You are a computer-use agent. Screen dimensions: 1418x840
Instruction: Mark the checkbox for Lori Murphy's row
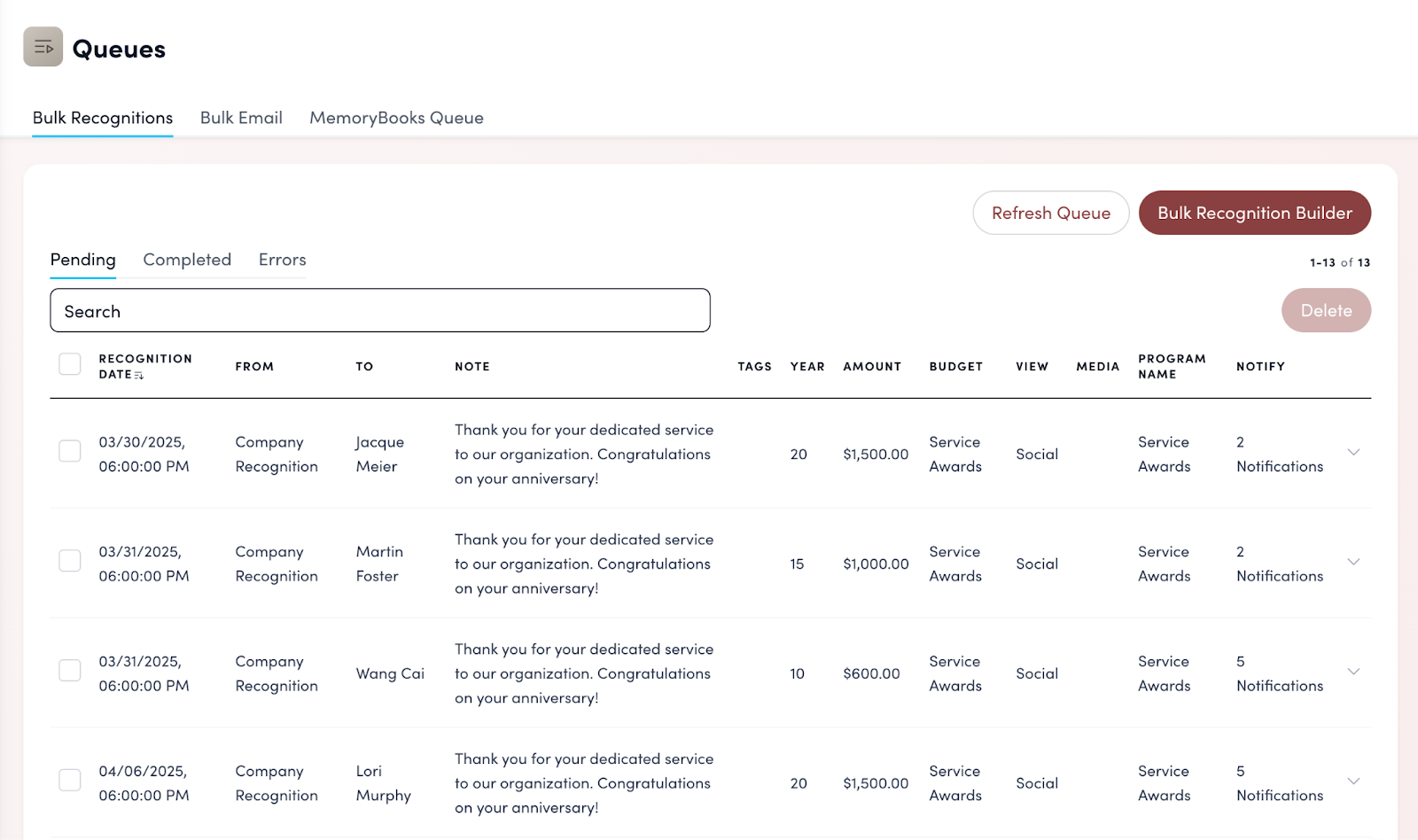coord(70,781)
